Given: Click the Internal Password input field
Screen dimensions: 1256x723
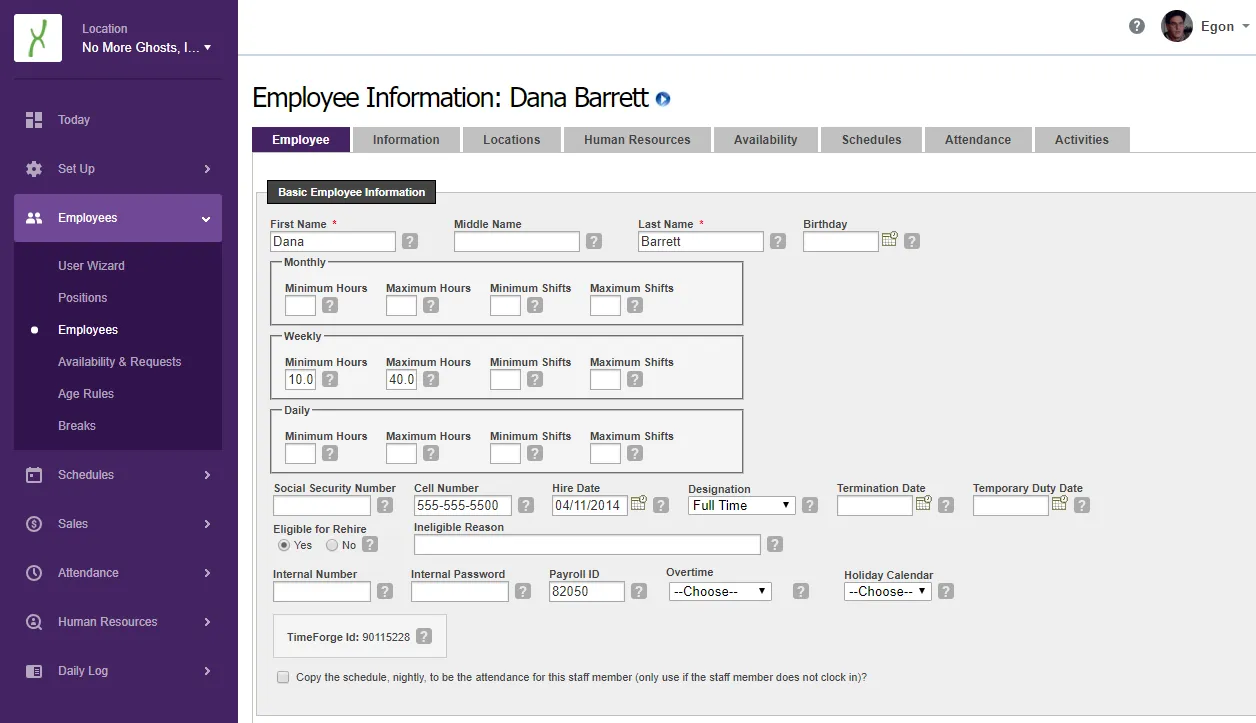Looking at the screenshot, I should coord(460,591).
